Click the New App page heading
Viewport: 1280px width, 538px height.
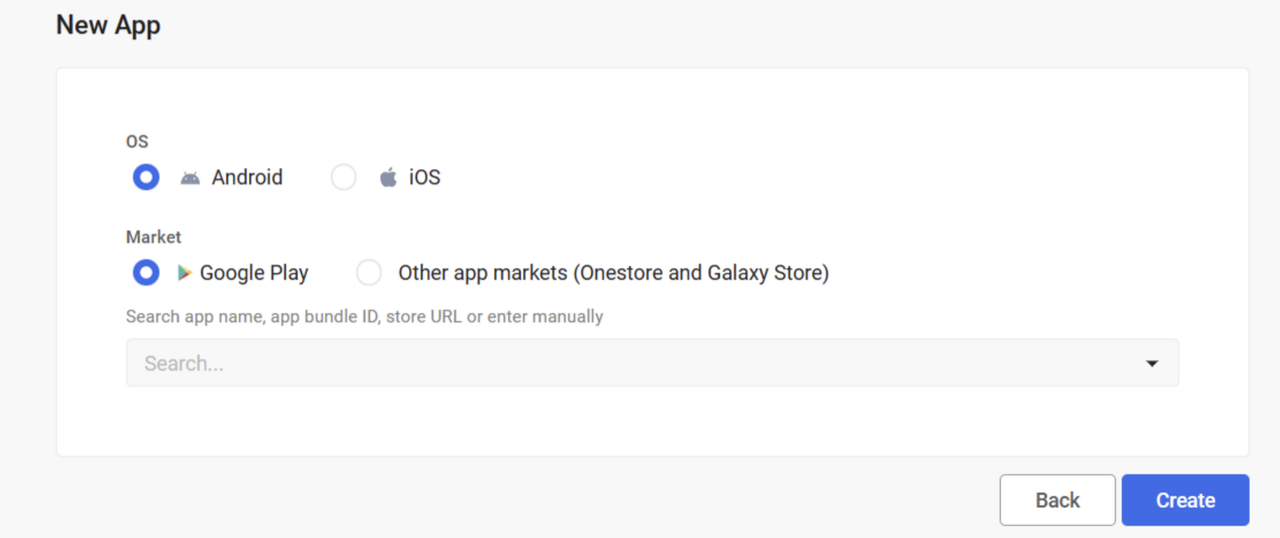pyautogui.click(x=108, y=25)
